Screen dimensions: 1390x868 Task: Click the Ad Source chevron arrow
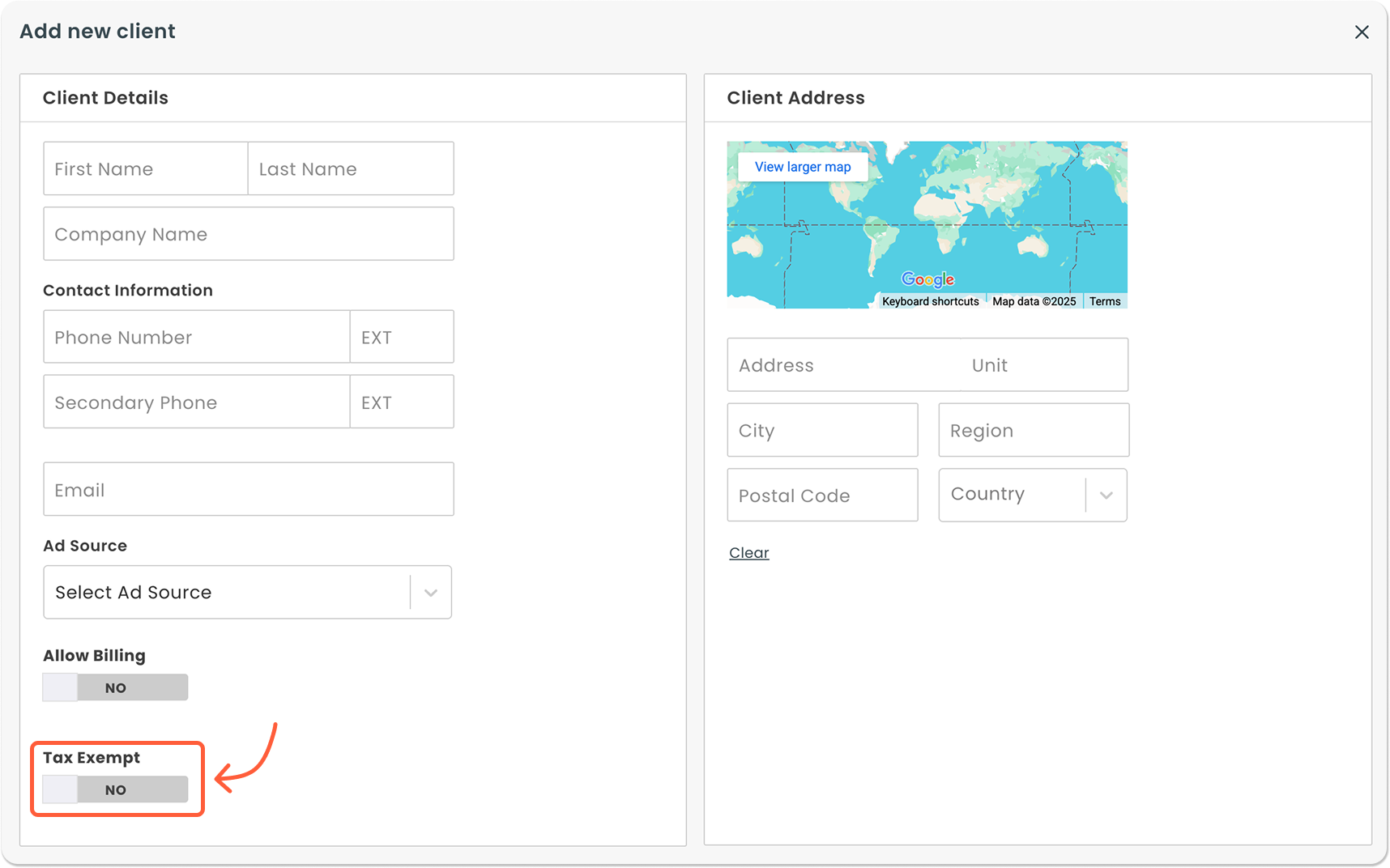(x=431, y=593)
